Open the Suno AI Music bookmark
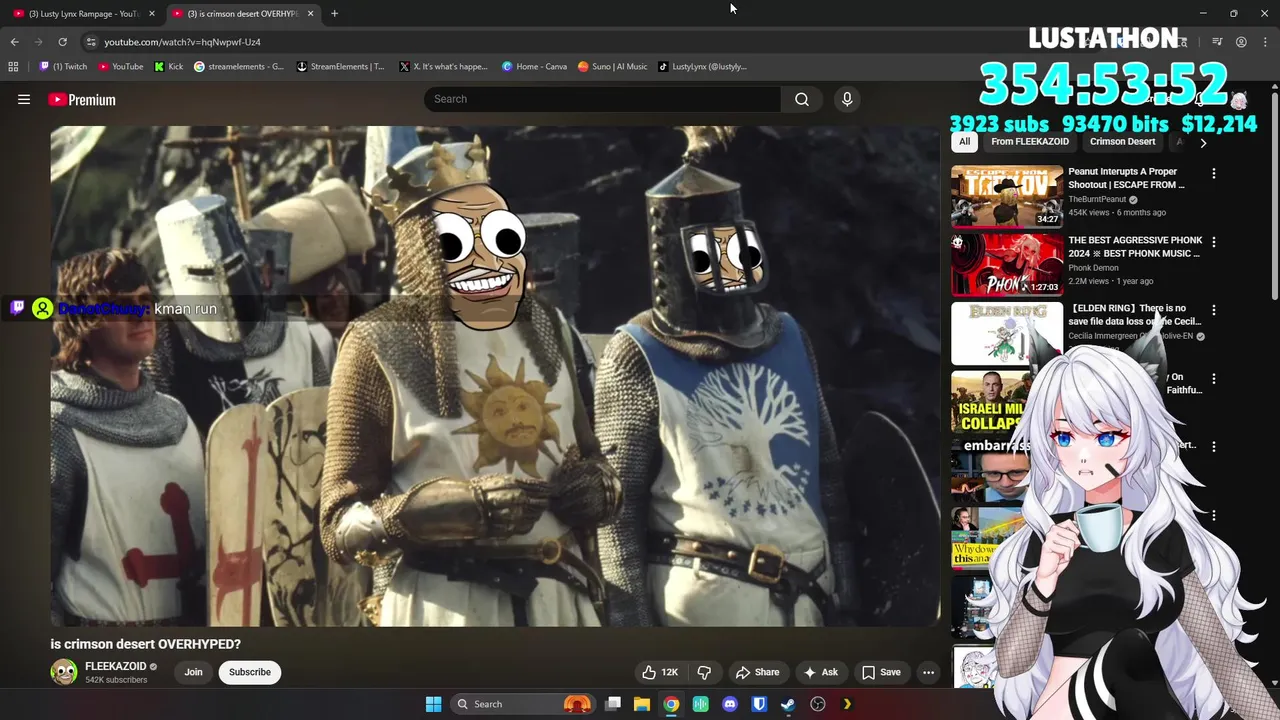1280x720 pixels. 613,67
